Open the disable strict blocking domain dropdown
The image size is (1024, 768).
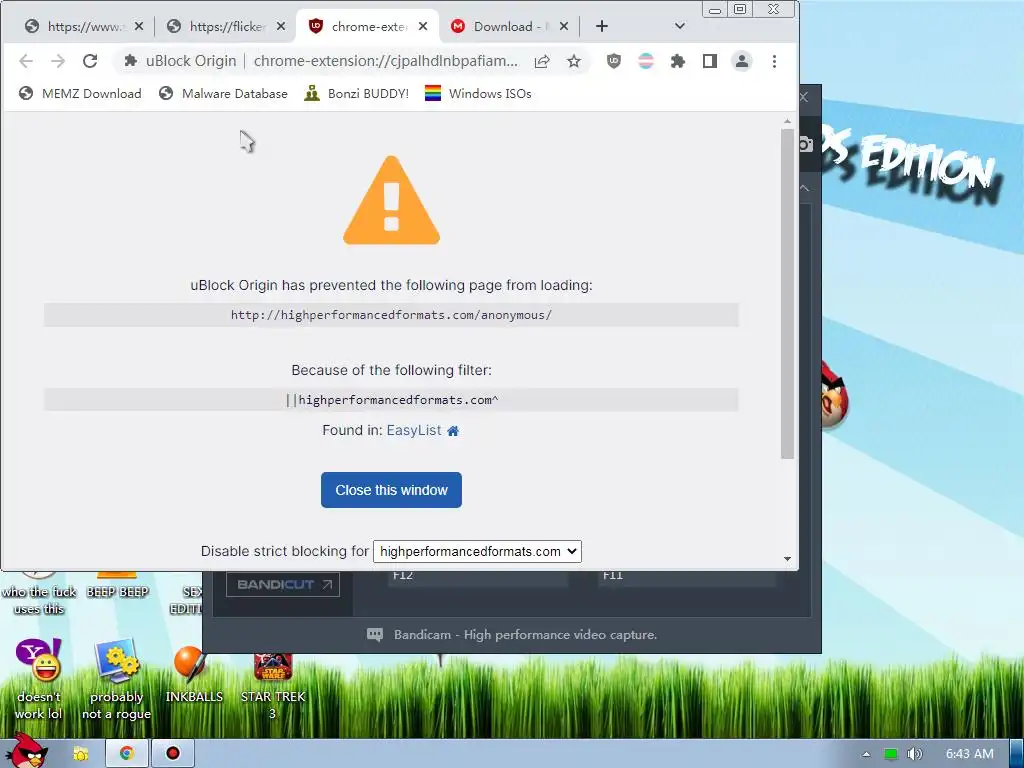tap(477, 551)
